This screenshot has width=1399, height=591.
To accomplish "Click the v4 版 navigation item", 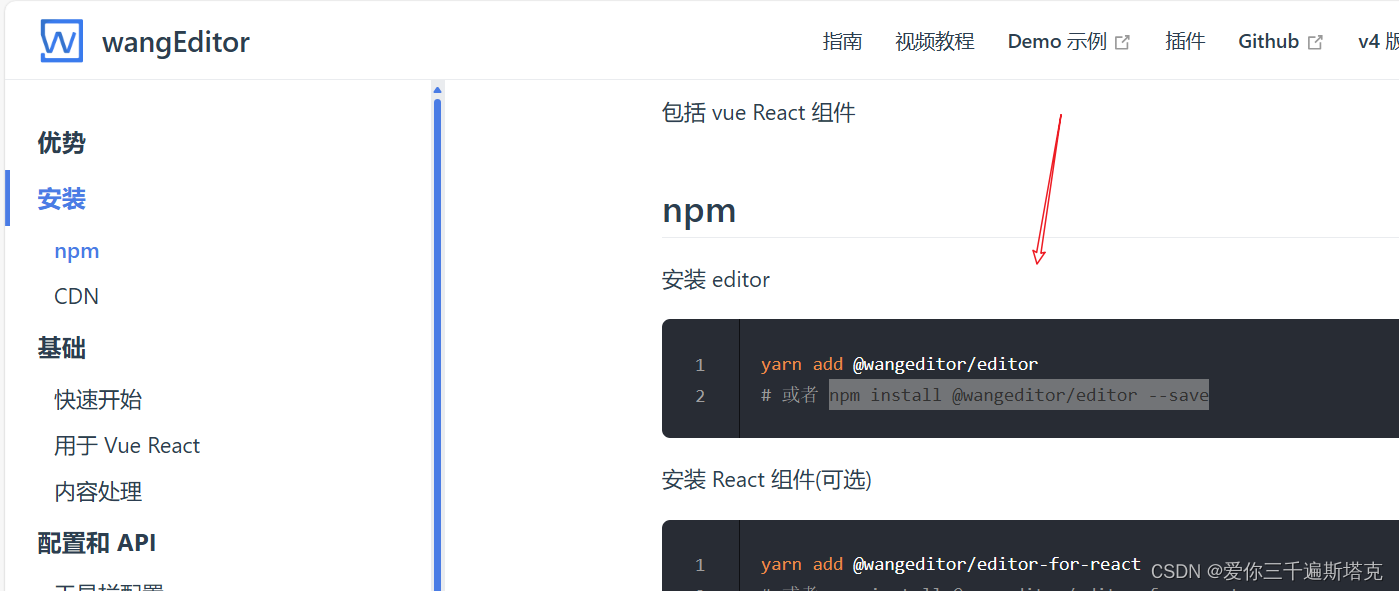I will pos(1378,40).
